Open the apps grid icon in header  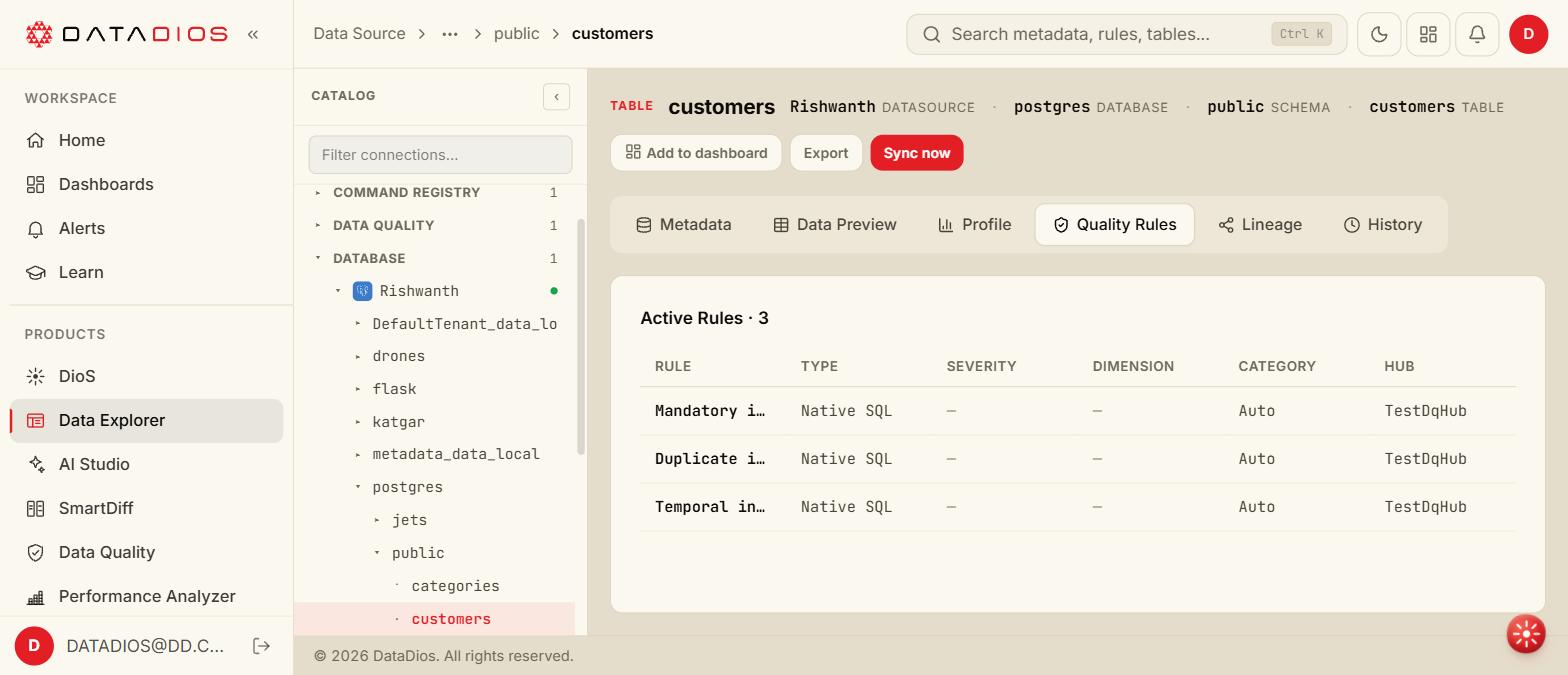(x=1428, y=34)
